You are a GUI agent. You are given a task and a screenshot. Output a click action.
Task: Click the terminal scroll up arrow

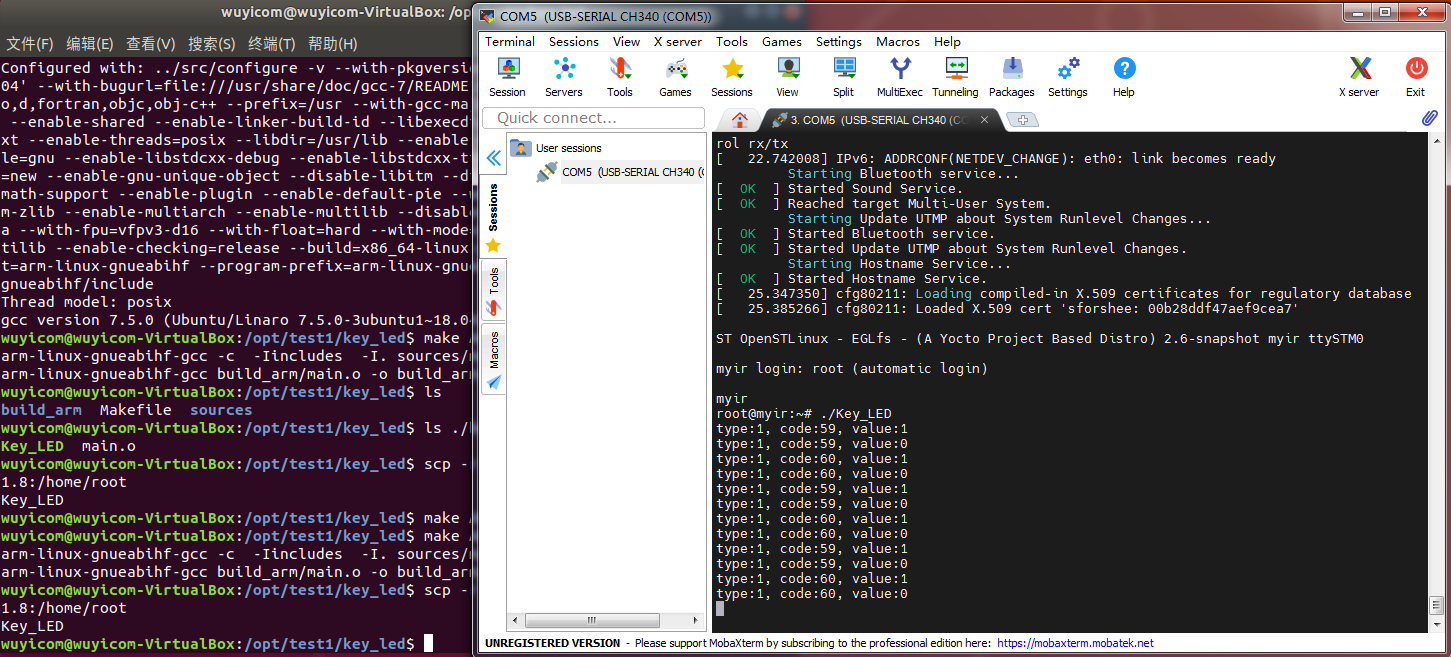[1436, 140]
